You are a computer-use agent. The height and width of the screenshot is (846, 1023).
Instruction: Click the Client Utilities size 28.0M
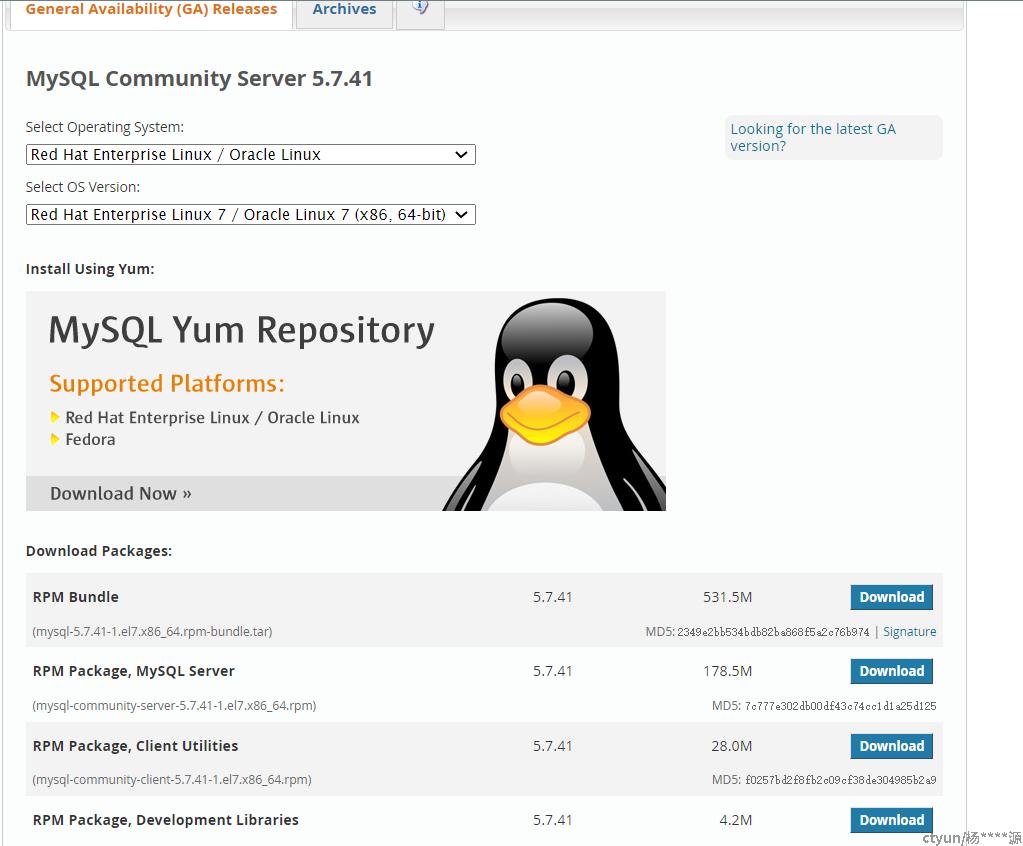point(731,746)
